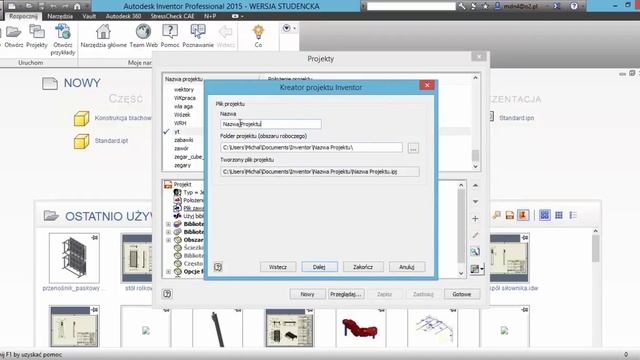Image resolution: width=640 pixels, height=360 pixels.
Task: Open Pomoc help ribbon icon
Action: [x=170, y=32]
